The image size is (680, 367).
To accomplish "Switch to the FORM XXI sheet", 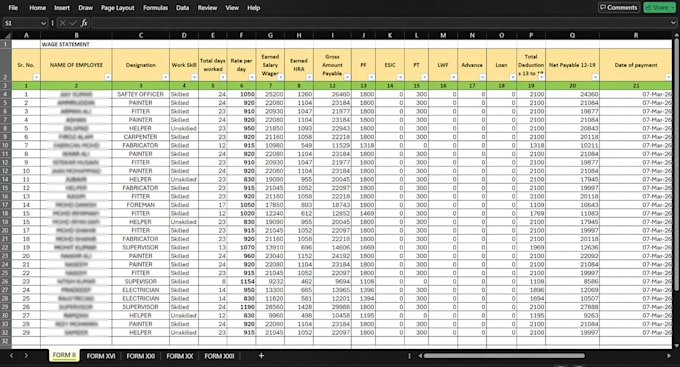I will [141, 356].
